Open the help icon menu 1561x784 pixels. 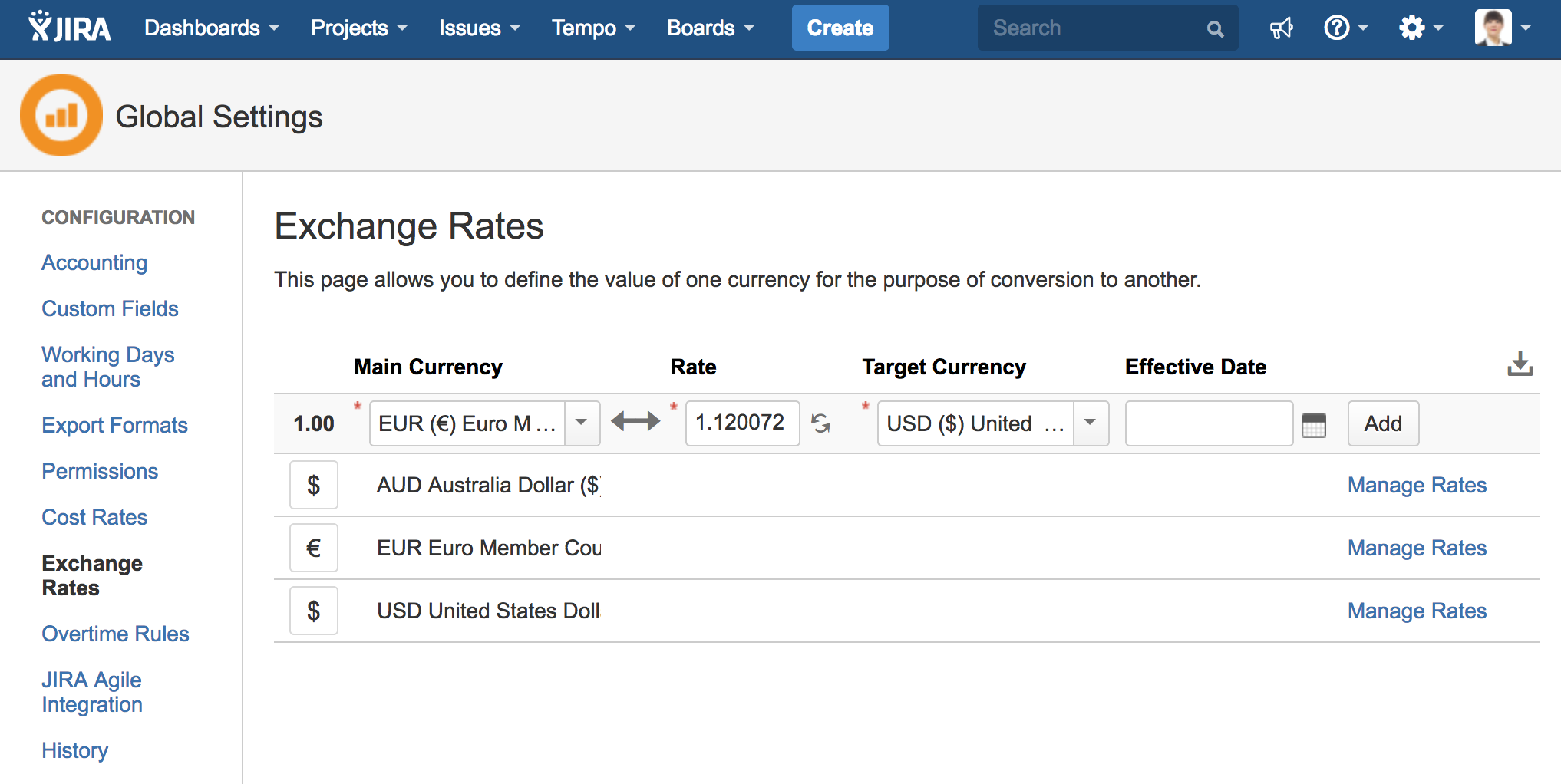[x=1338, y=28]
